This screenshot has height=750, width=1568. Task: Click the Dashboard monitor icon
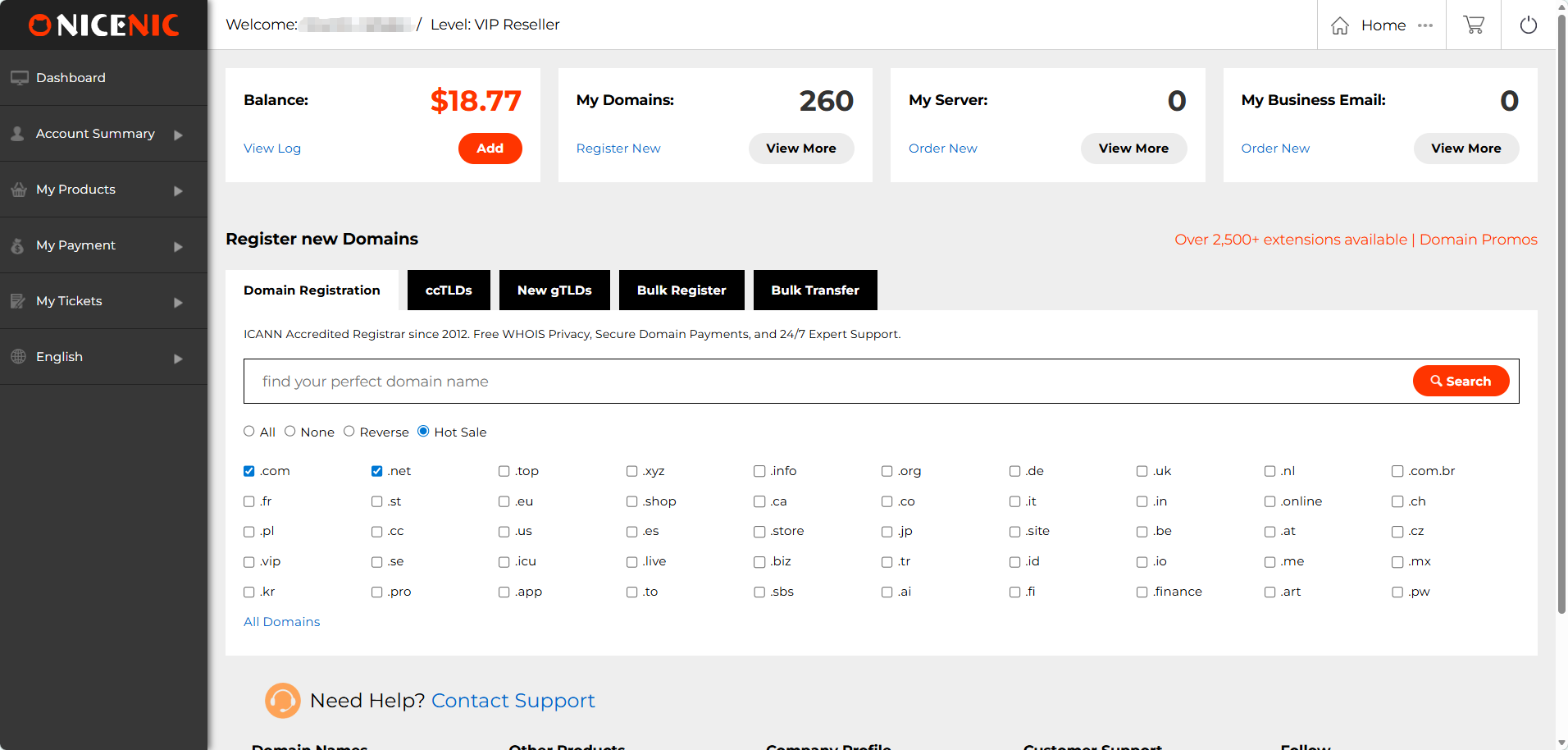tap(19, 78)
